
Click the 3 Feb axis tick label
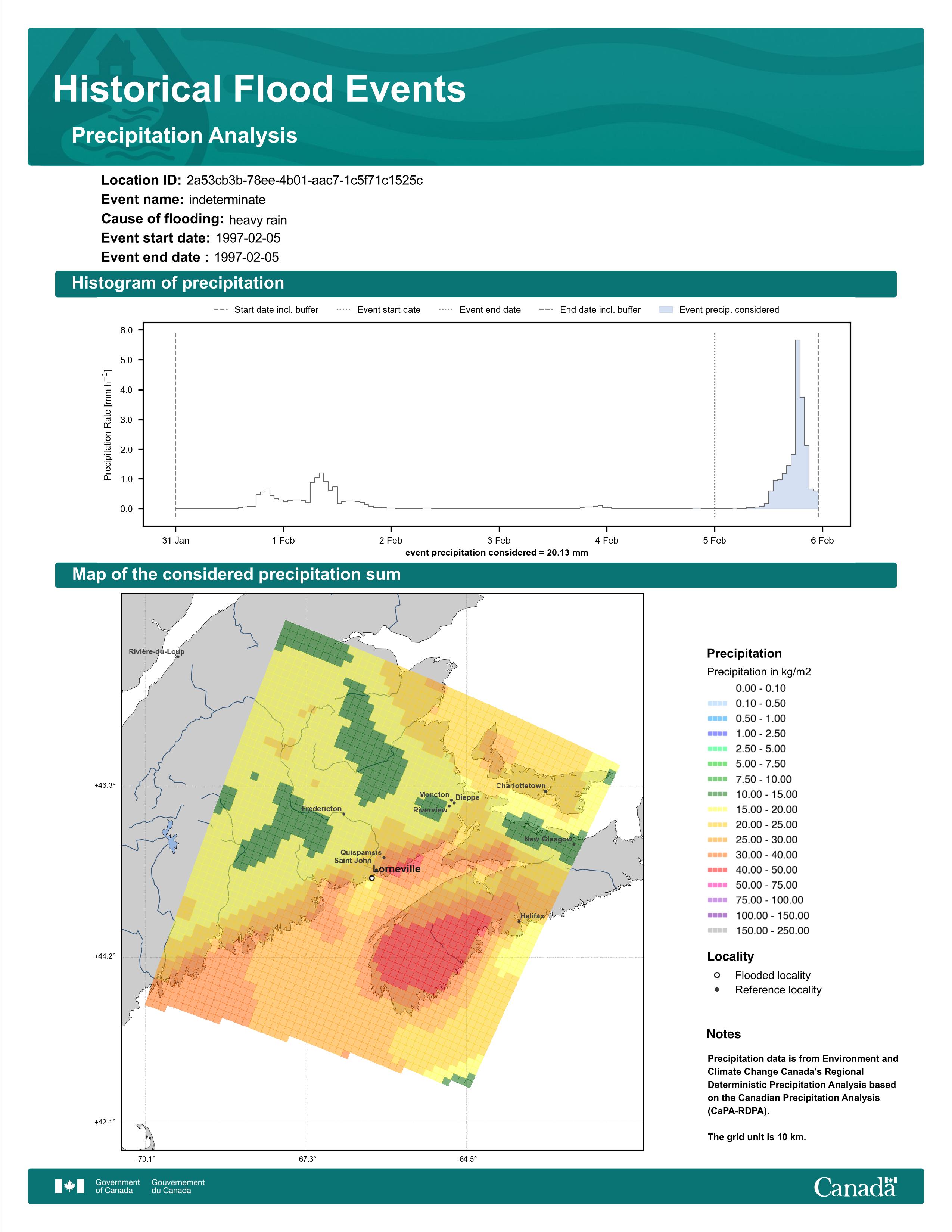point(498,541)
